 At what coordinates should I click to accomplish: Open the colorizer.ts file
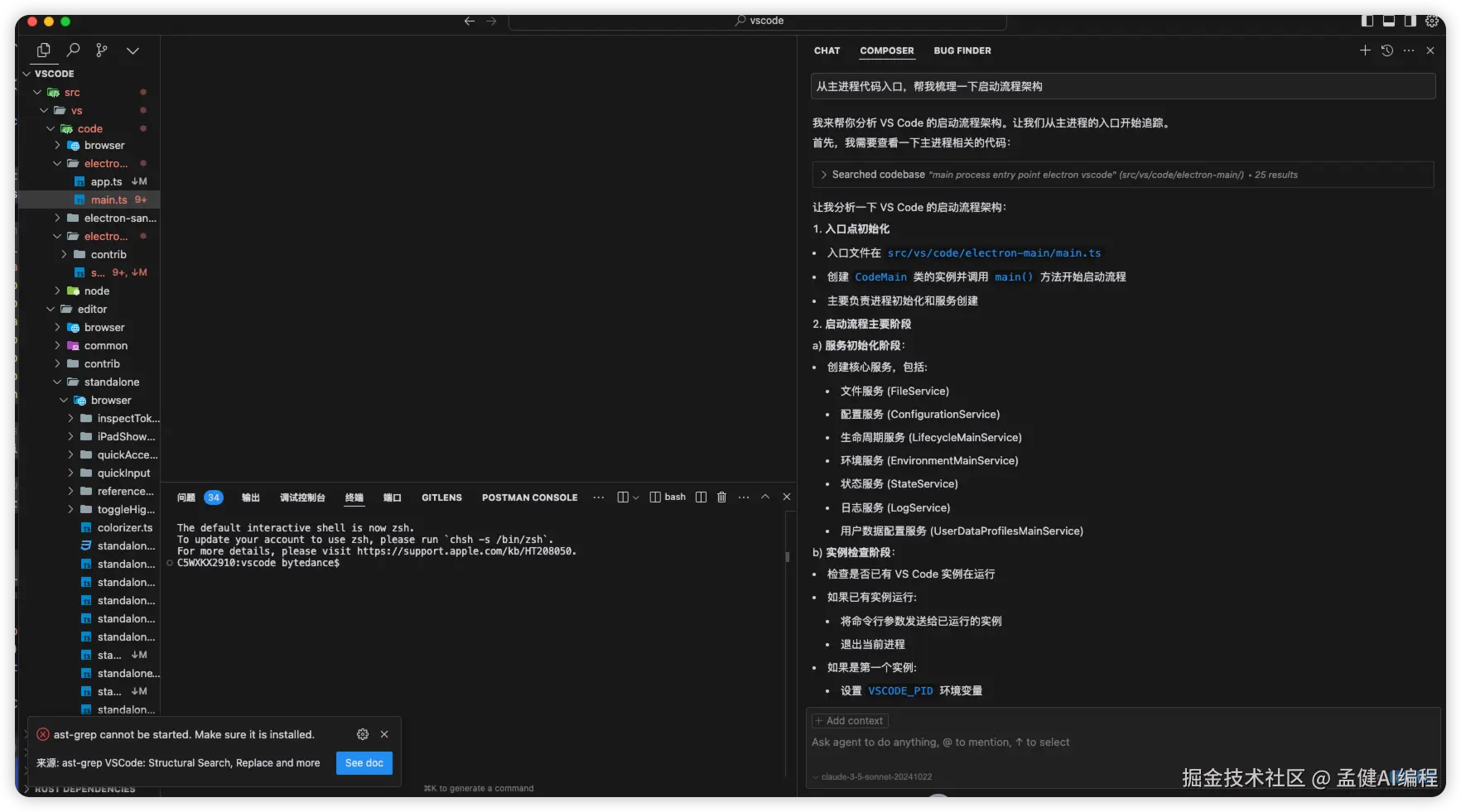125,527
